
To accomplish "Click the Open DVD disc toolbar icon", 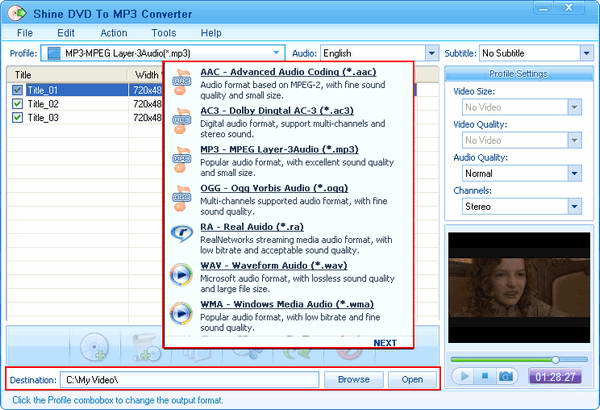I will (x=94, y=347).
